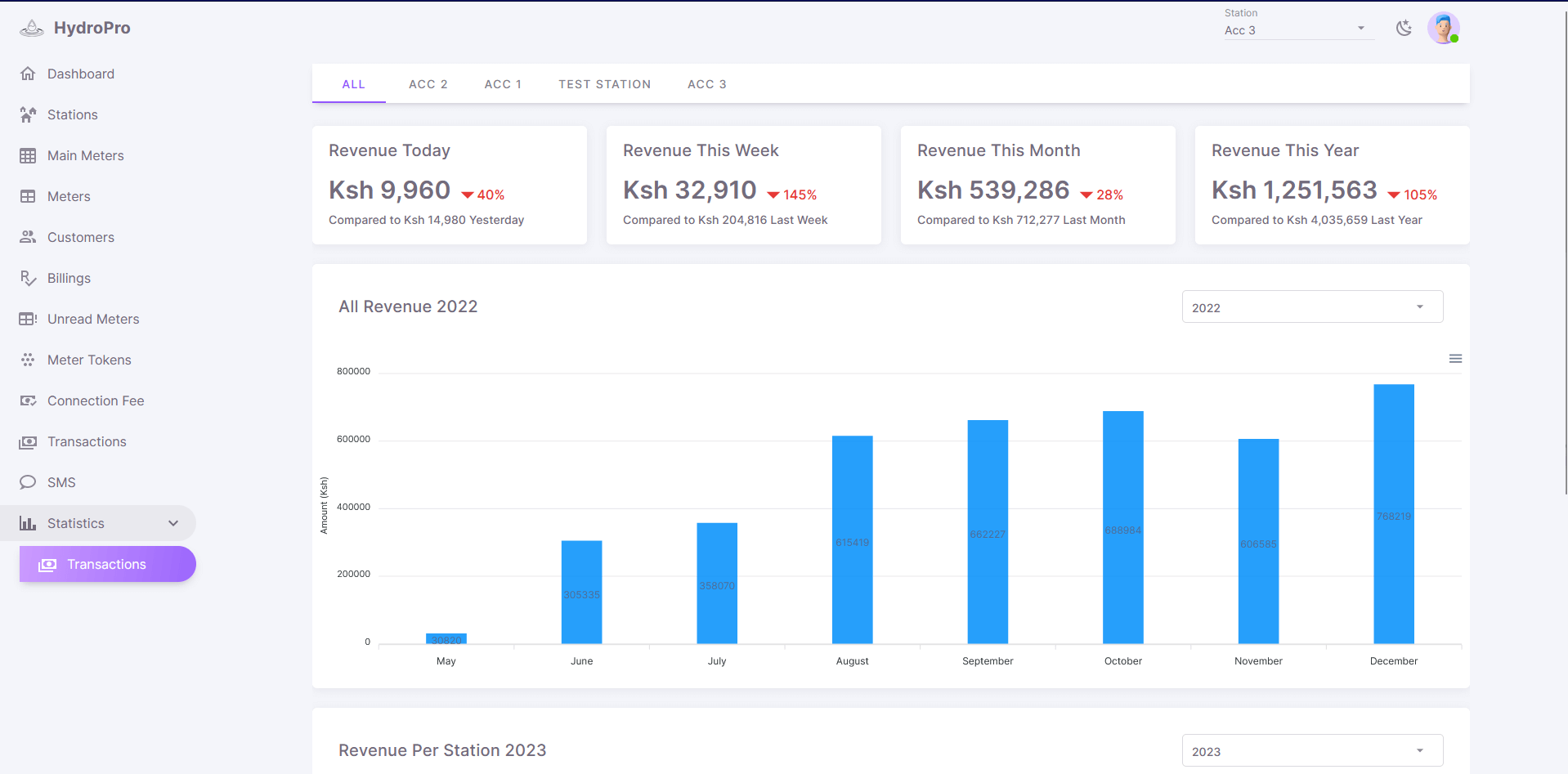The width and height of the screenshot is (1568, 774).
Task: Go to highlighted Transactions under Statistics
Action: coord(107,564)
